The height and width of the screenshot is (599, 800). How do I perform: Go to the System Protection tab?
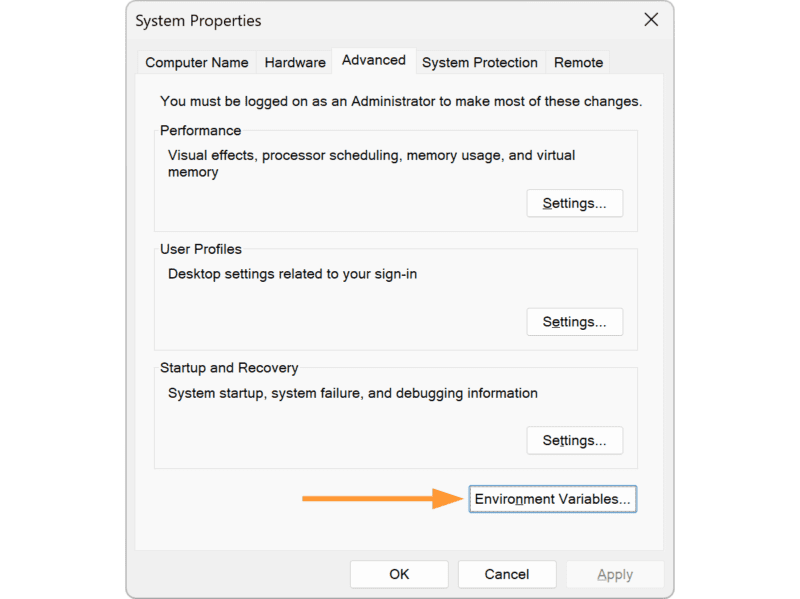480,62
